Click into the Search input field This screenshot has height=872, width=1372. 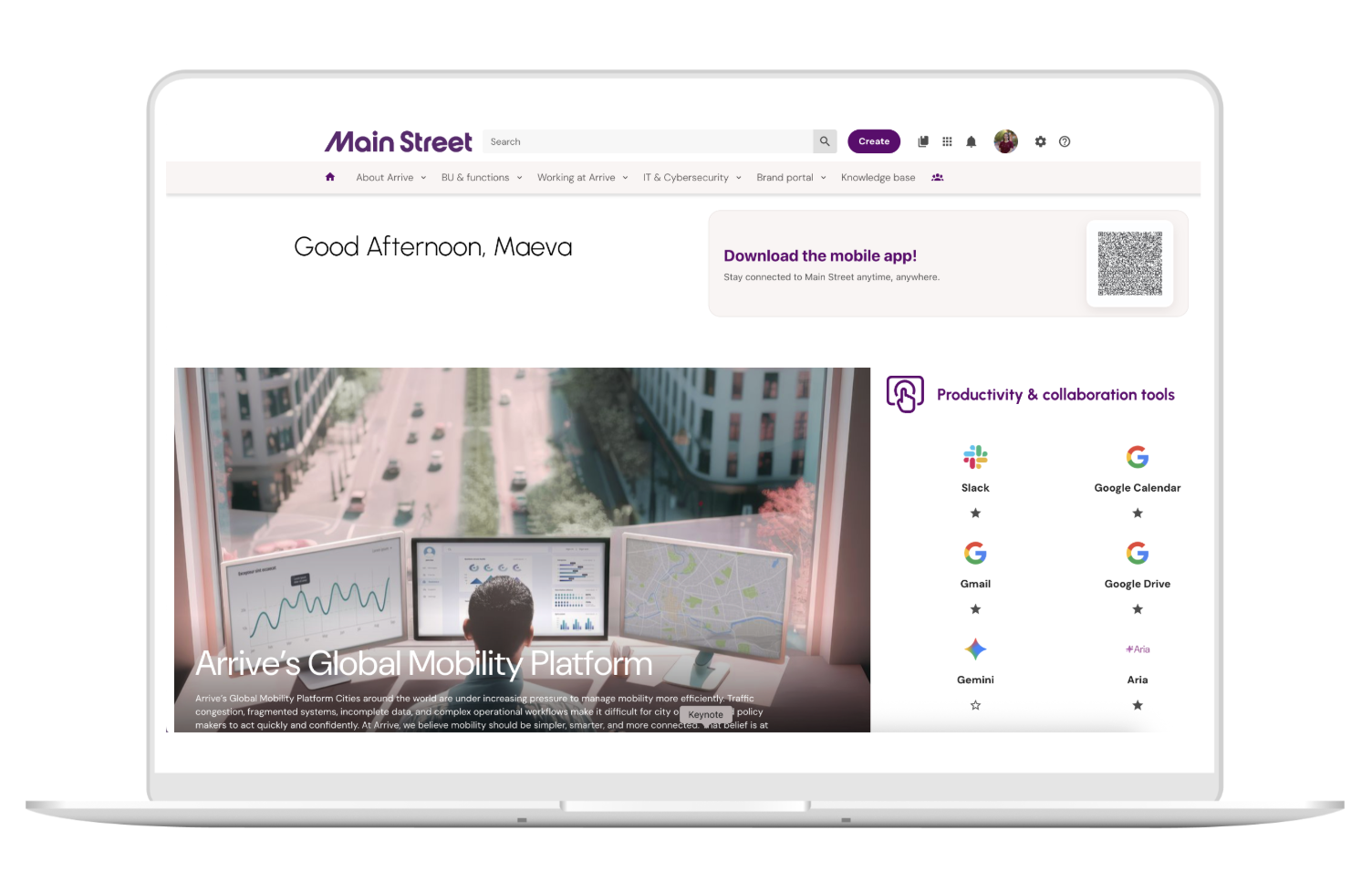click(x=648, y=141)
